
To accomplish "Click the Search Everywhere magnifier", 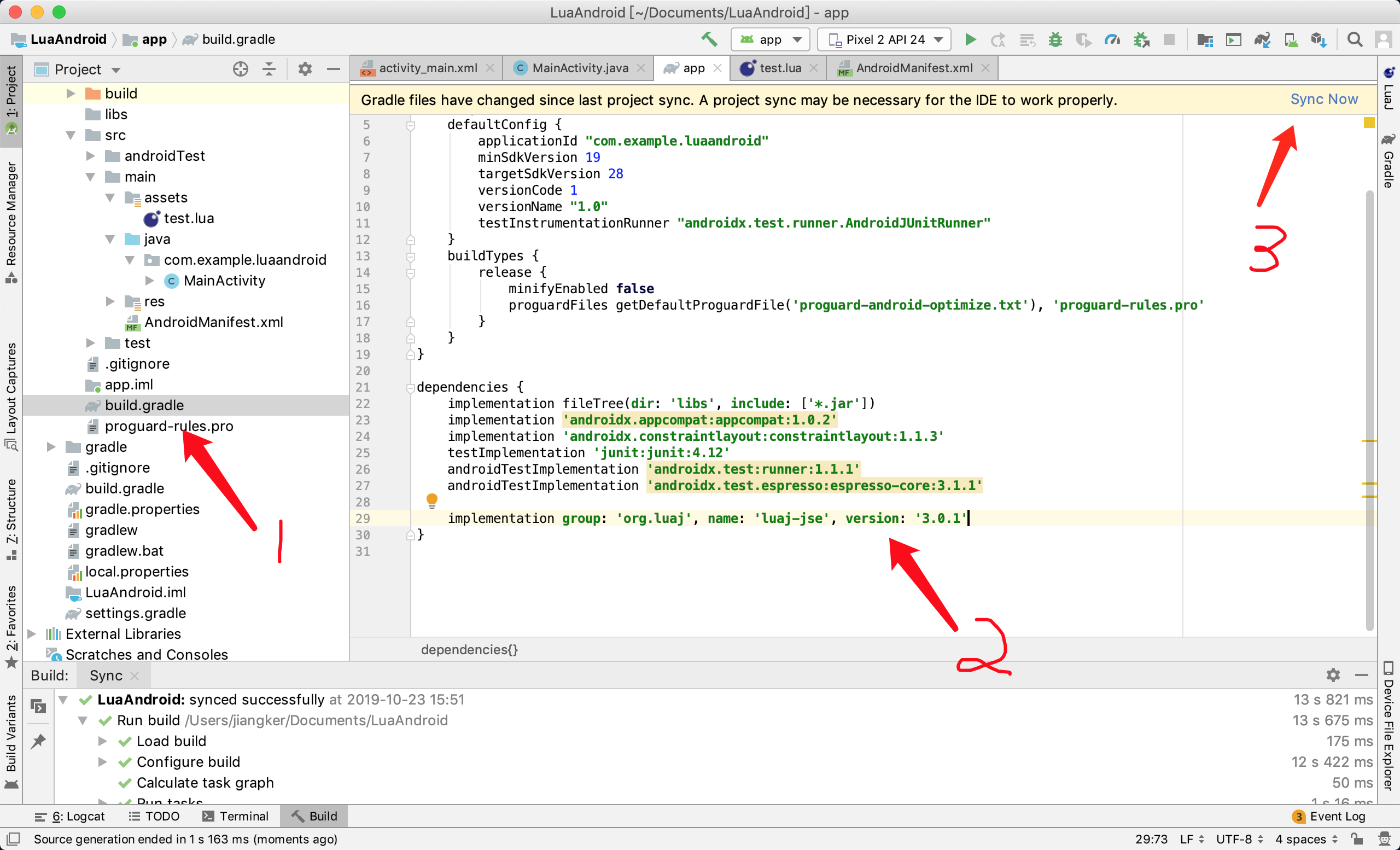I will click(1355, 39).
